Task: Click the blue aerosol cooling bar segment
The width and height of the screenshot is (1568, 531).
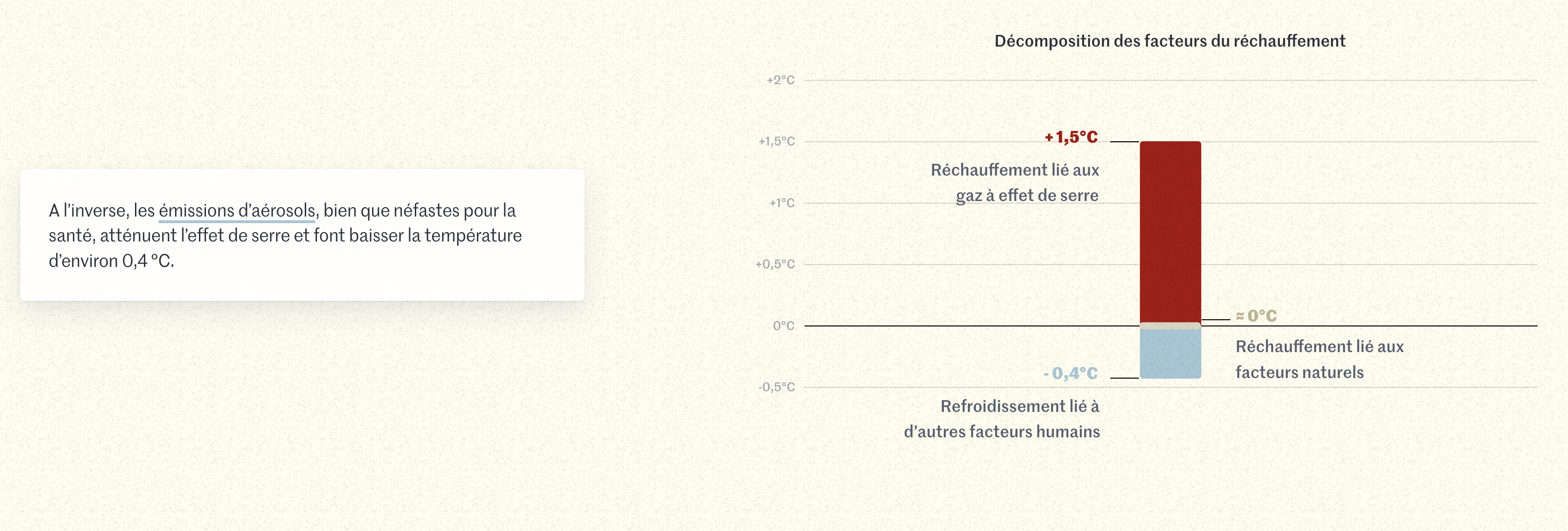Action: click(x=1170, y=354)
